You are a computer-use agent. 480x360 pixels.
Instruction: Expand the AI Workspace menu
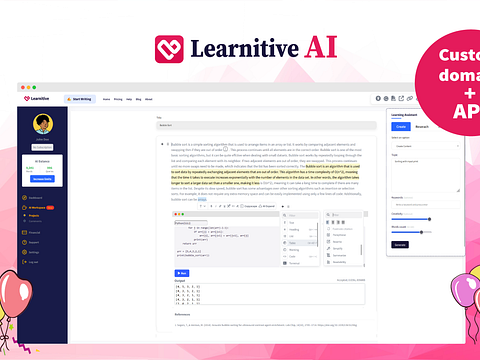click(38, 207)
